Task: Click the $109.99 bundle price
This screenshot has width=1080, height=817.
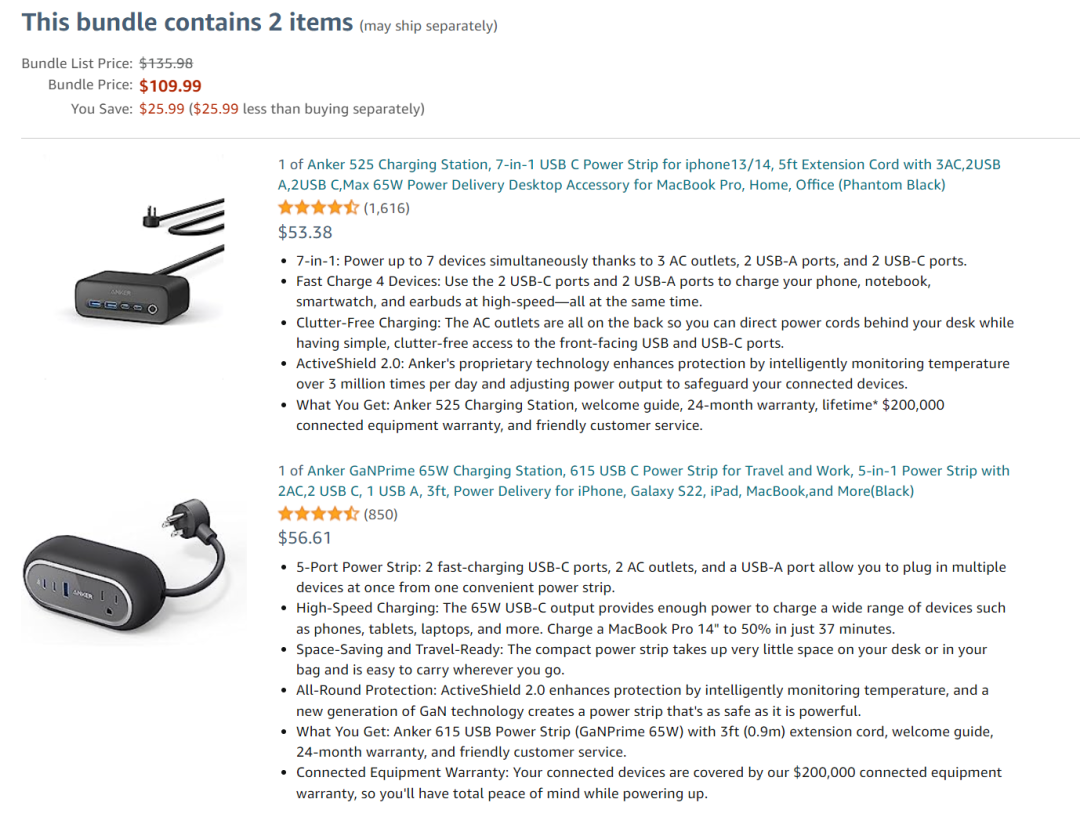Action: 170,86
